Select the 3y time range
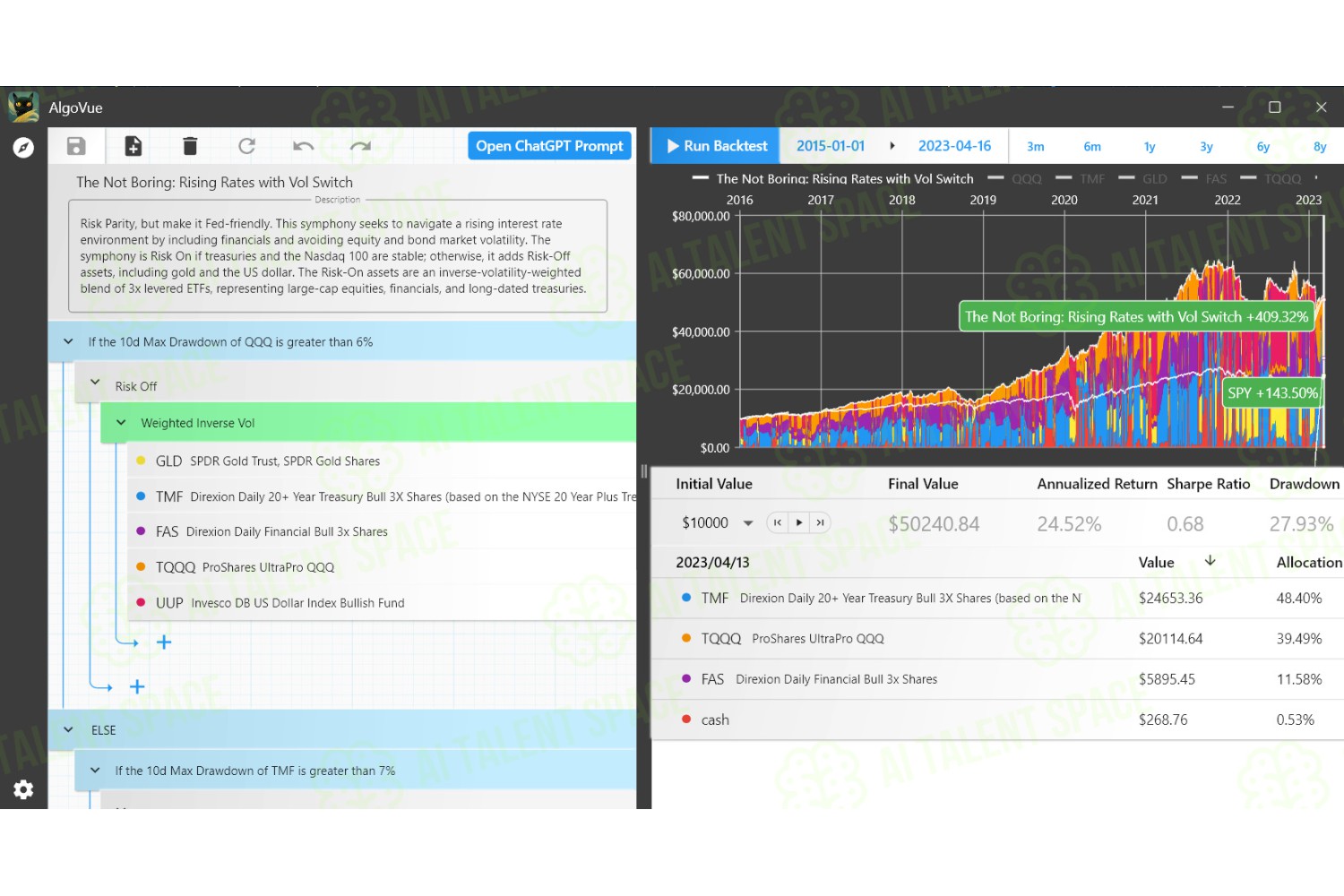The height and width of the screenshot is (896, 1344). [1206, 146]
